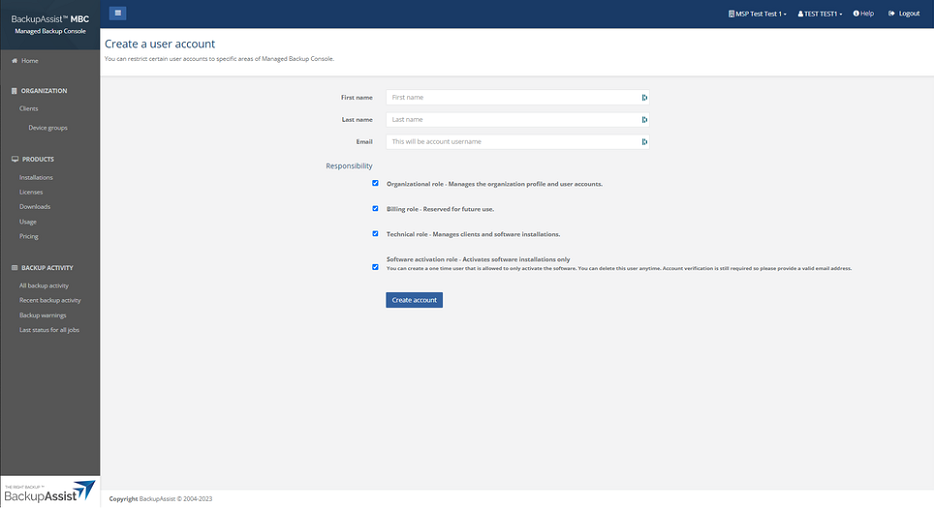Open the TEST TEST1 user dropdown
935x508 pixels.
pos(820,13)
